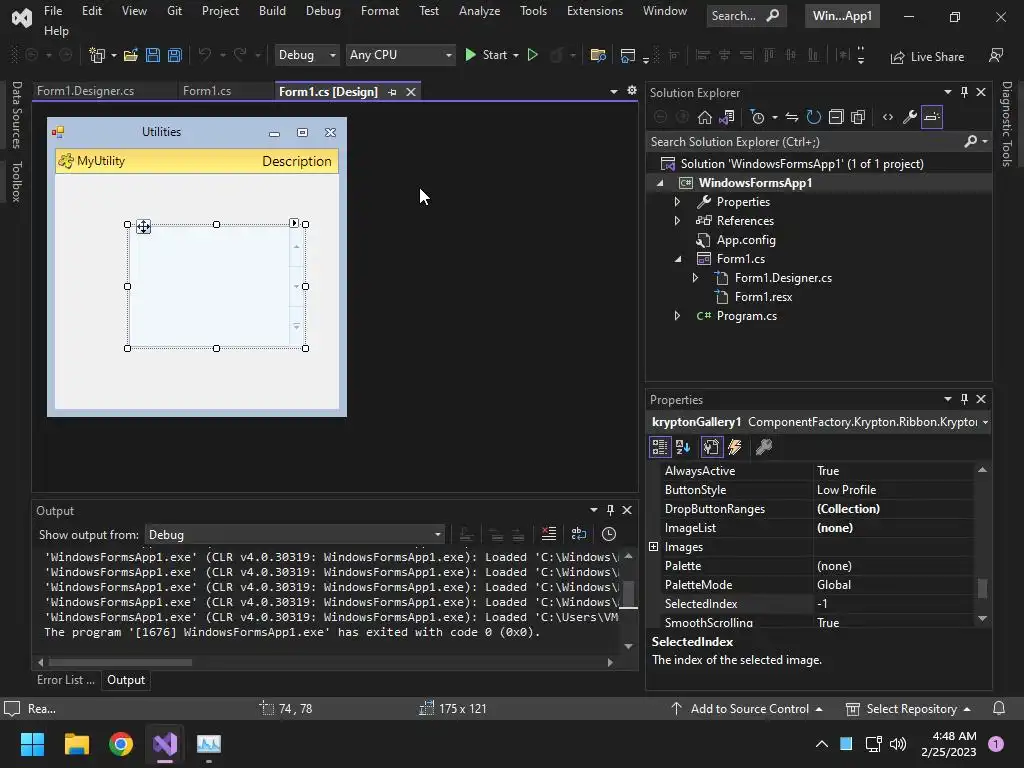
Task: Switch to the Form1.Designer.cs tab
Action: 86,91
